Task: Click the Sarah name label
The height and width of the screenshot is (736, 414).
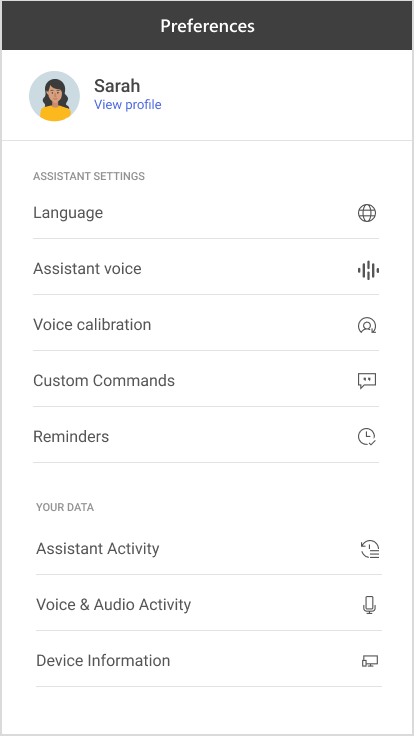Action: pos(117,86)
